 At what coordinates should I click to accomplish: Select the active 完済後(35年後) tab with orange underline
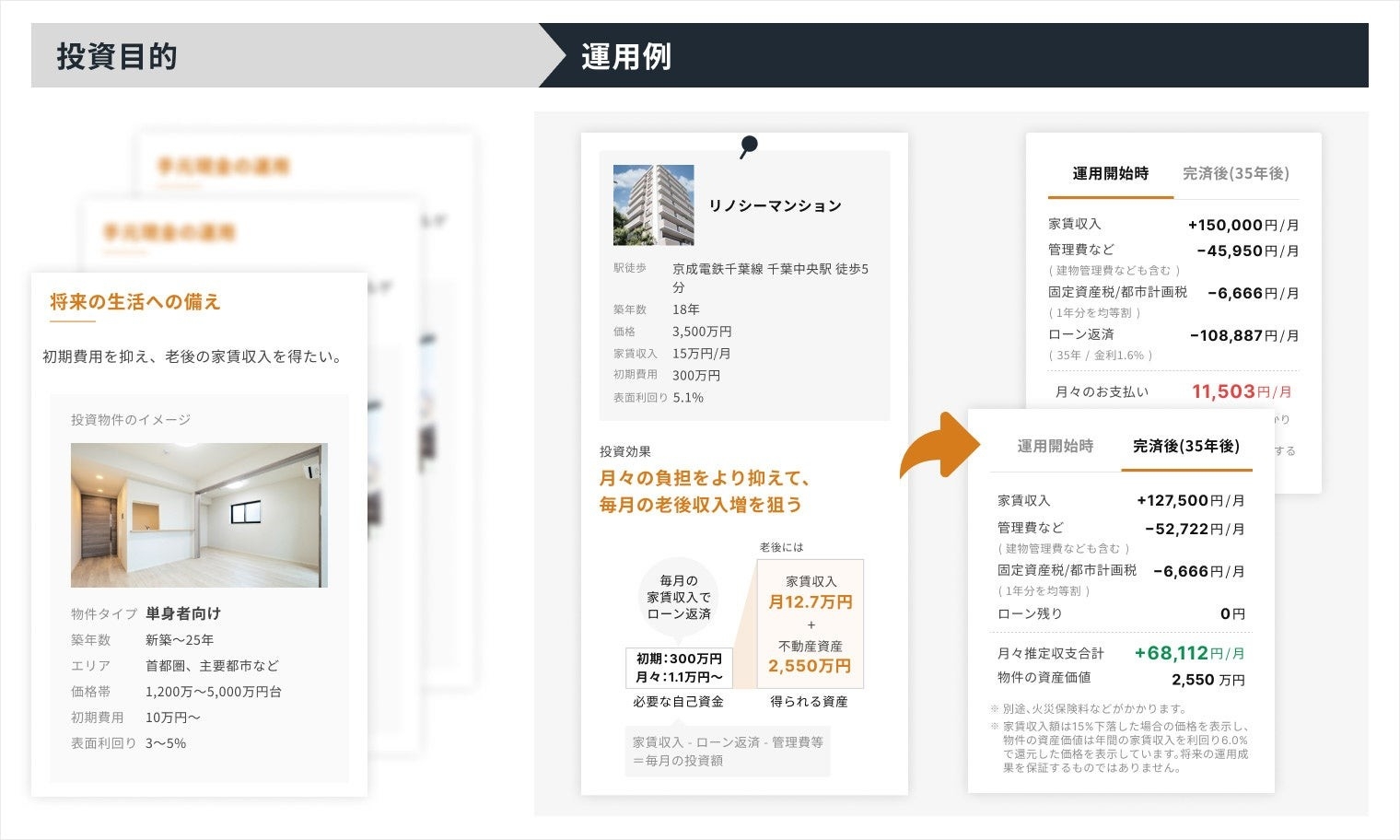(x=1185, y=447)
